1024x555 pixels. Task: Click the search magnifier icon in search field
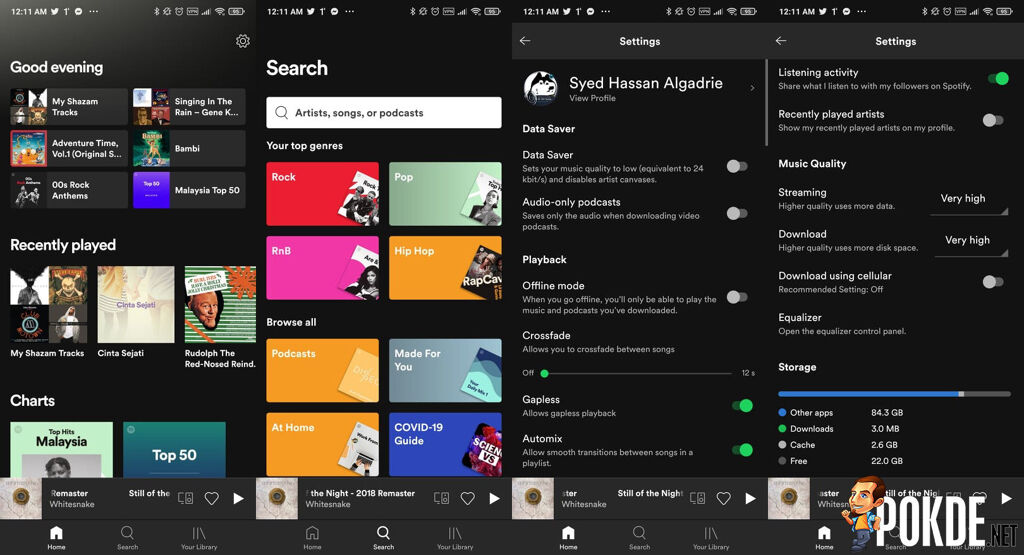(281, 112)
